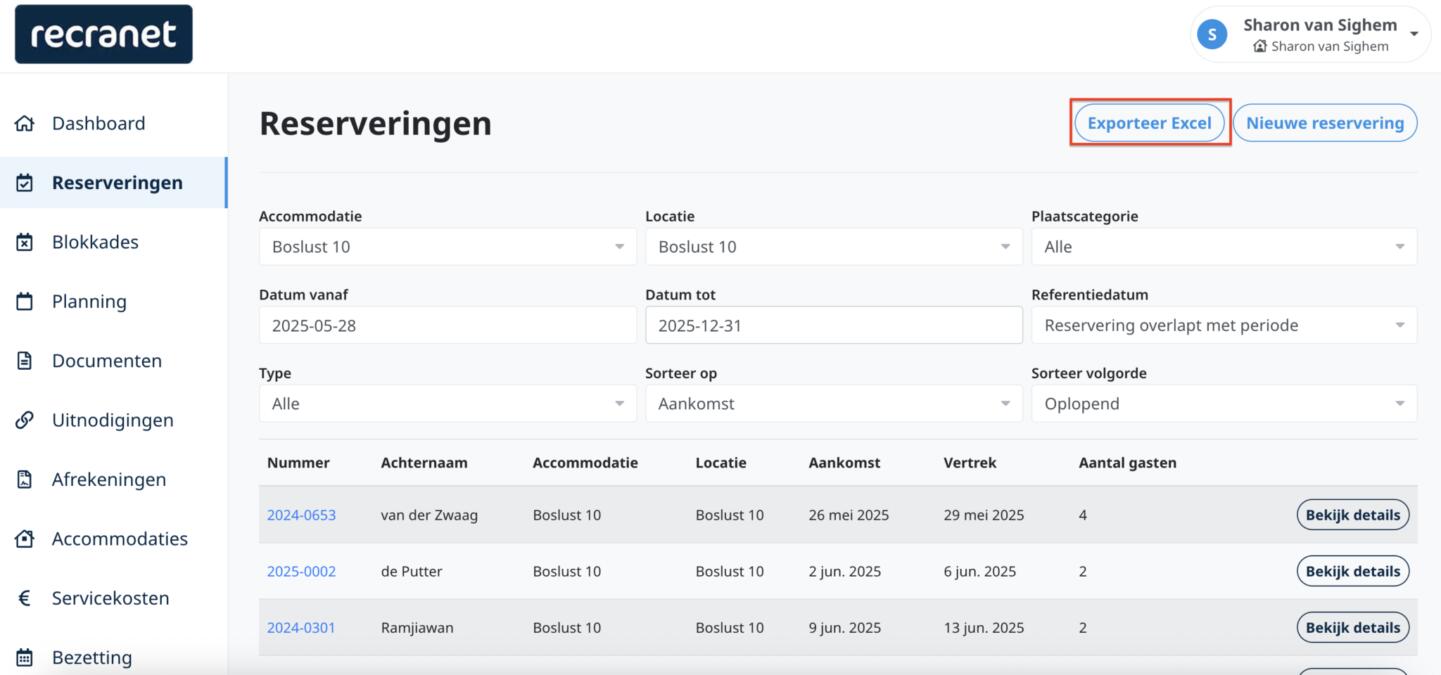This screenshot has height=675, width=1441.
Task: Go to Bezetting in the sidebar
Action: pos(91,657)
